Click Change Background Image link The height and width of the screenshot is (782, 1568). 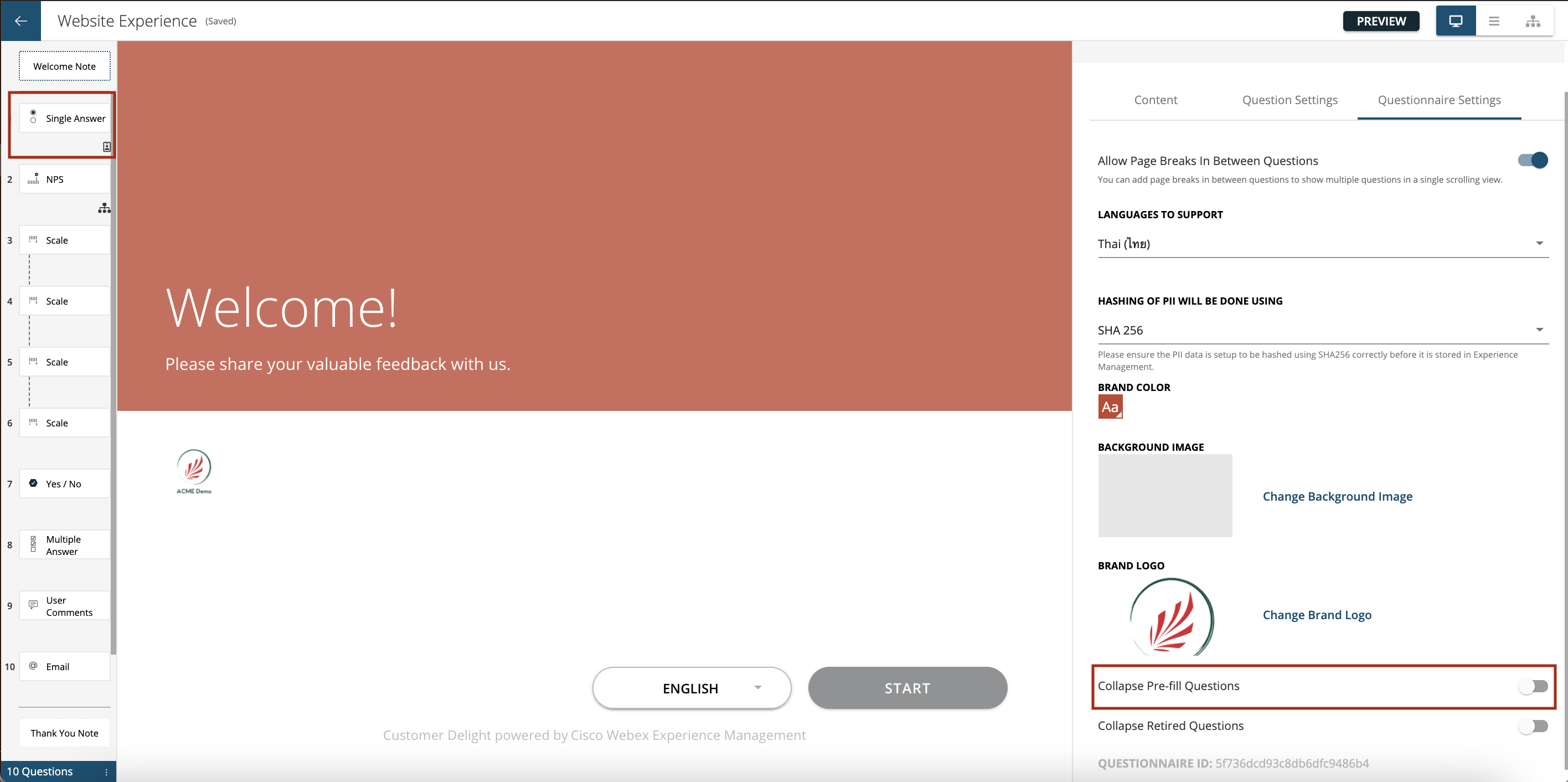1337,496
